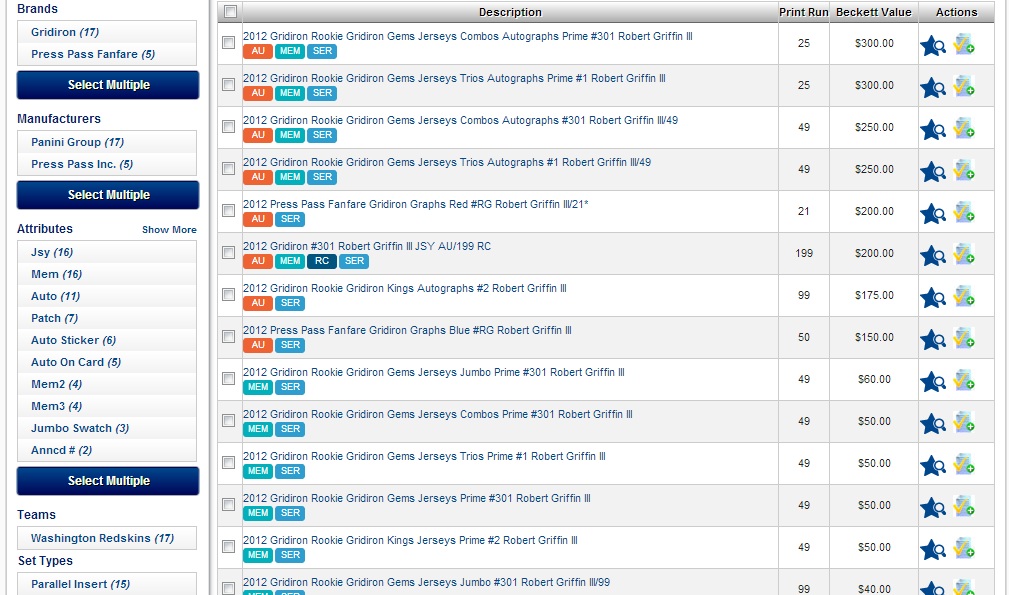1009x595 pixels.
Task: Sort by Beckett Value column header
Action: point(874,12)
